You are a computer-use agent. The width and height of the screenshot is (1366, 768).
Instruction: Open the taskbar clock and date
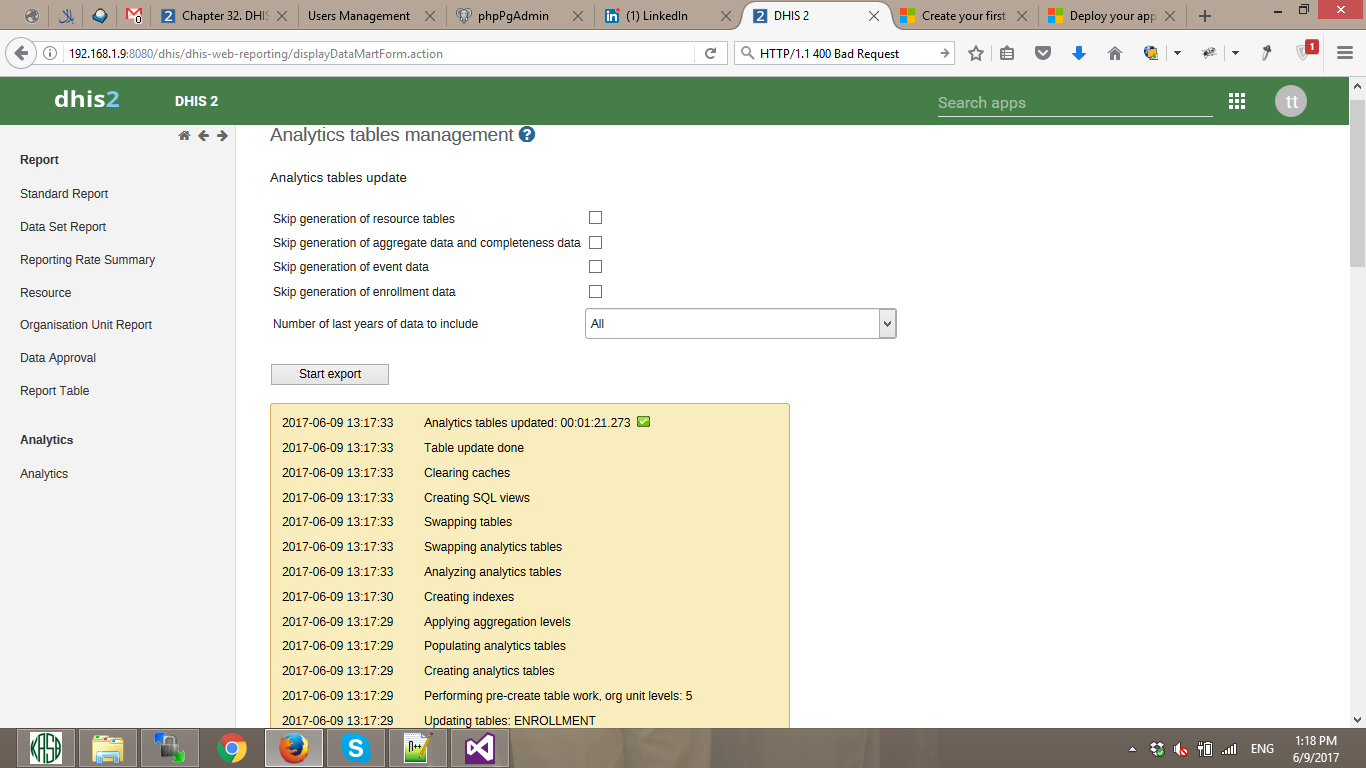tap(1317, 749)
